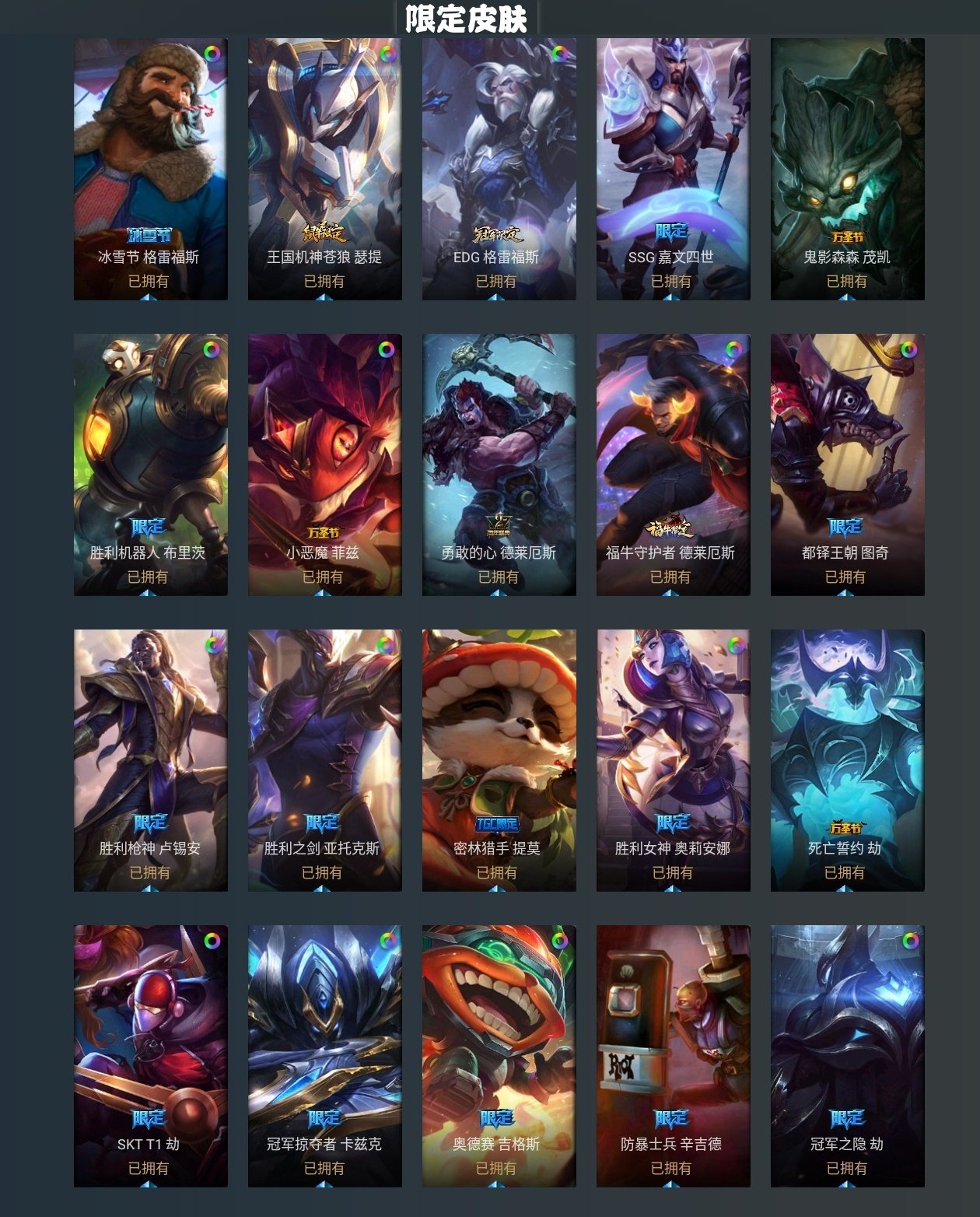Select chroma icon on EDG 格雷福斯 skin
This screenshot has width=980, height=1217.
pos(560,54)
